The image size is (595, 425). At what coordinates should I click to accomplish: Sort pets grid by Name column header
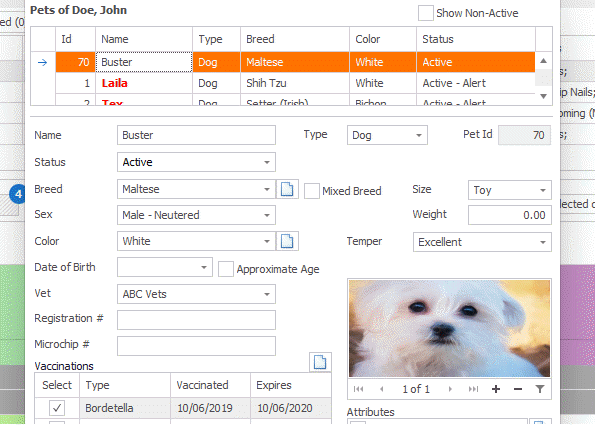click(144, 39)
